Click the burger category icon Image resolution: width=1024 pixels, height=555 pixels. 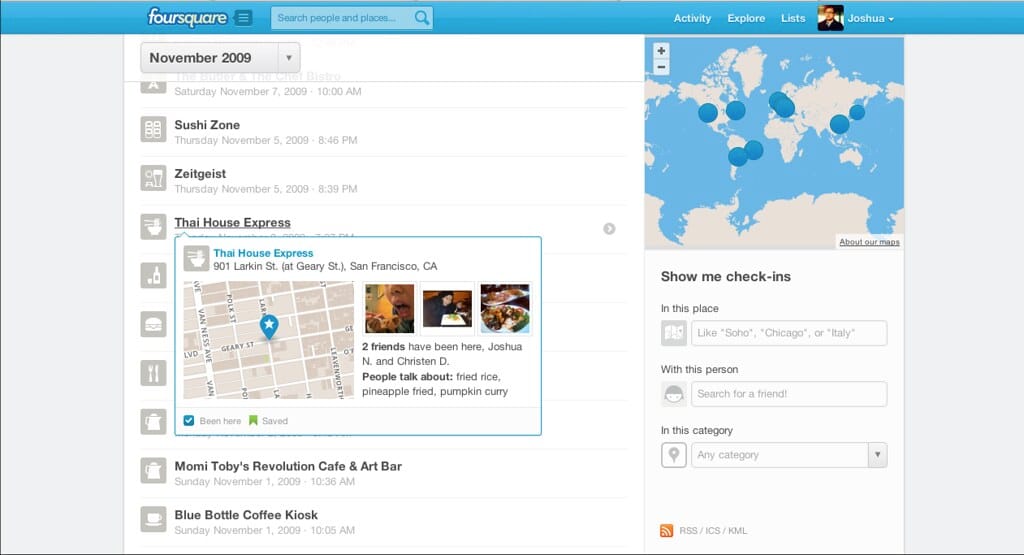click(153, 325)
